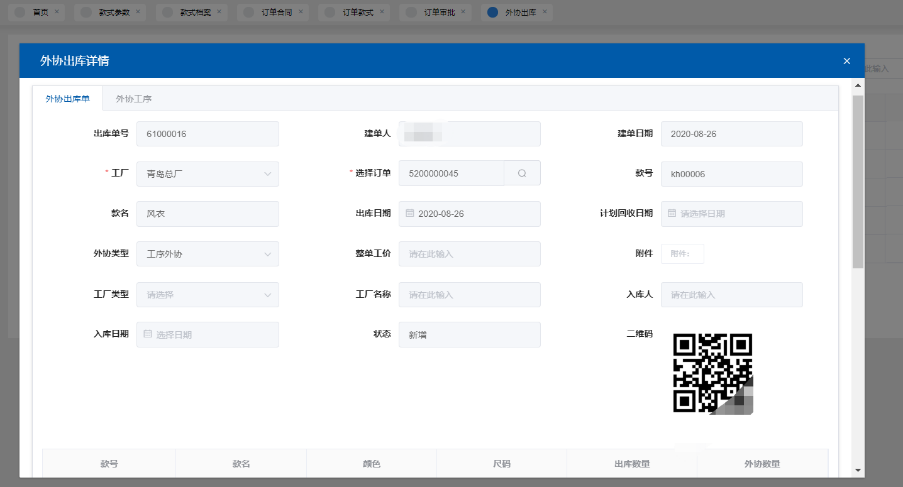Image resolution: width=903 pixels, height=487 pixels.
Task: Click the 工厂名称 input field
Action: (x=469, y=295)
